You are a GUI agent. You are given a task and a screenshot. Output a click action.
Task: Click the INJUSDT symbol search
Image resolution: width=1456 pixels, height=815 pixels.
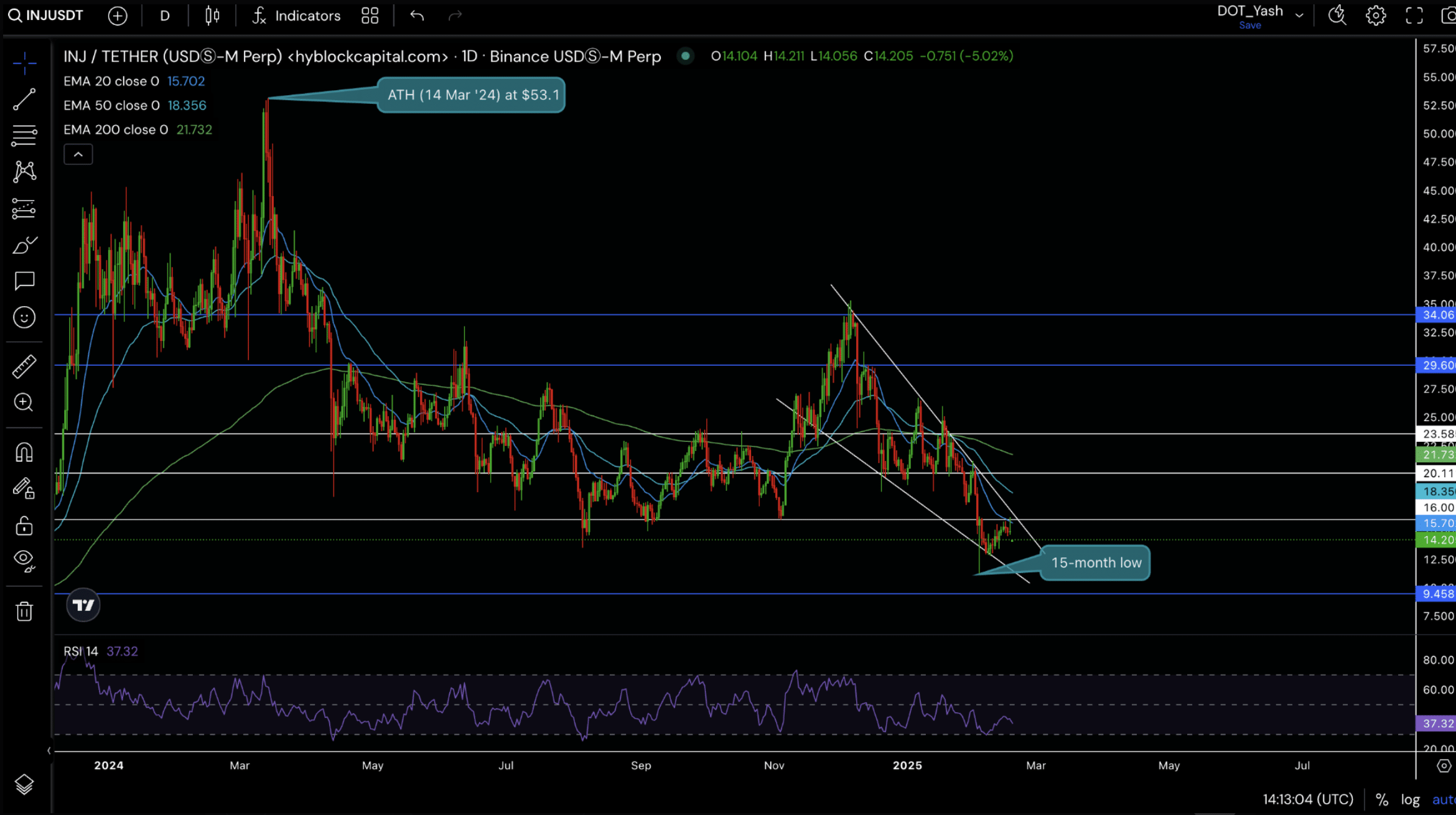47,16
